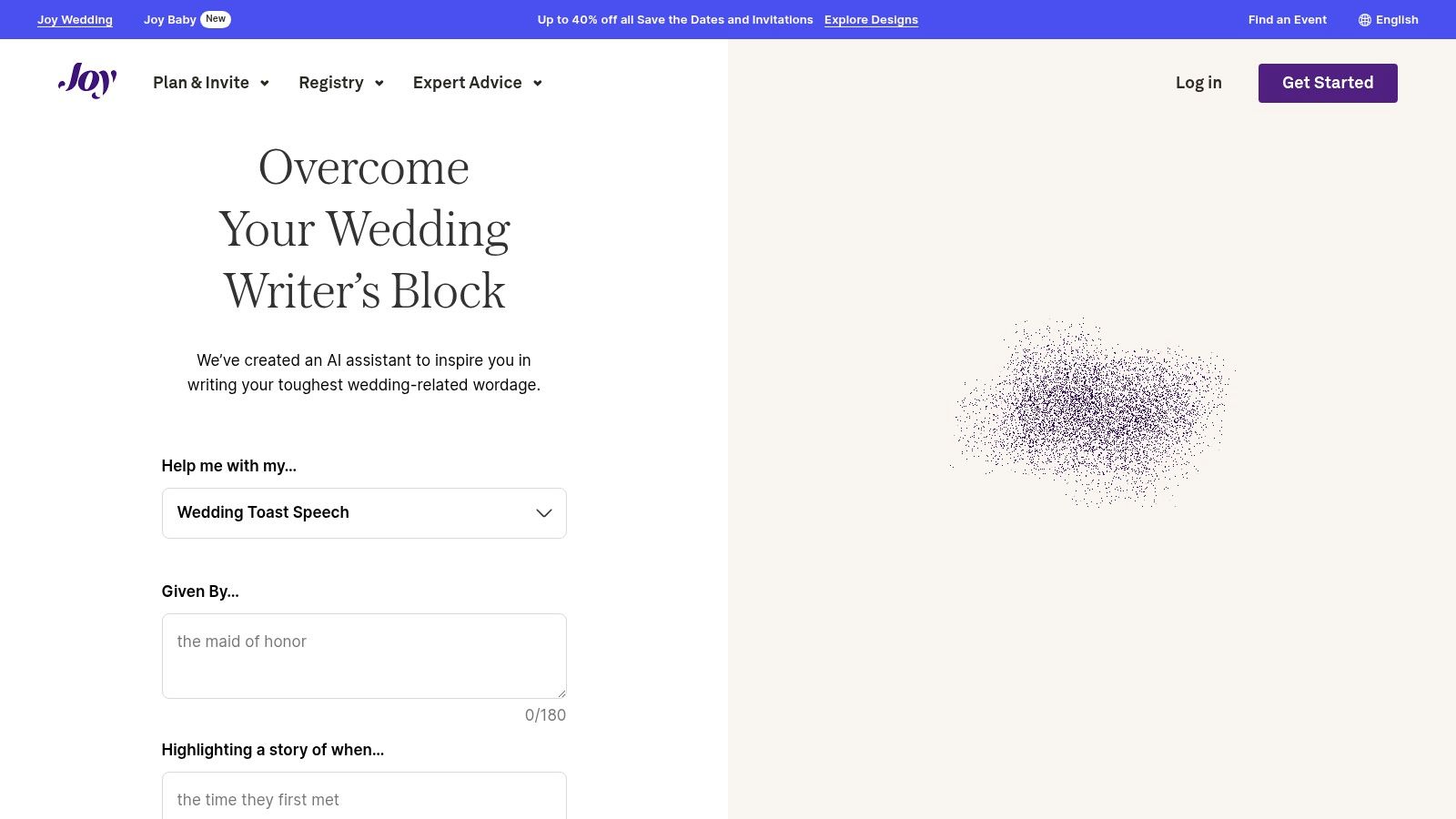Click the Log in link

tap(1198, 83)
